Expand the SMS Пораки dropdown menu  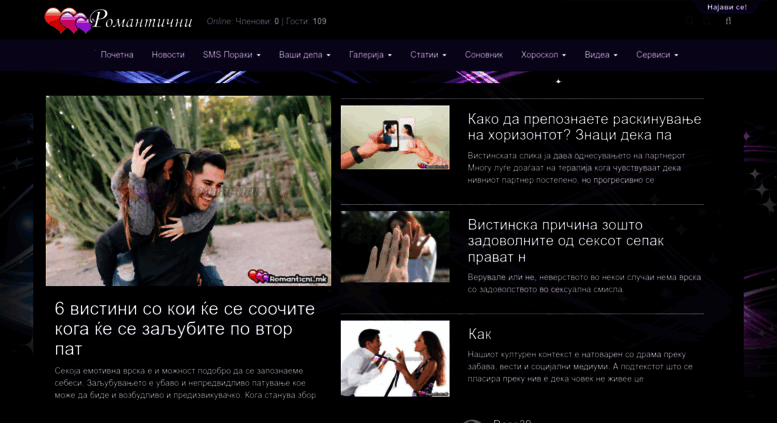point(231,55)
